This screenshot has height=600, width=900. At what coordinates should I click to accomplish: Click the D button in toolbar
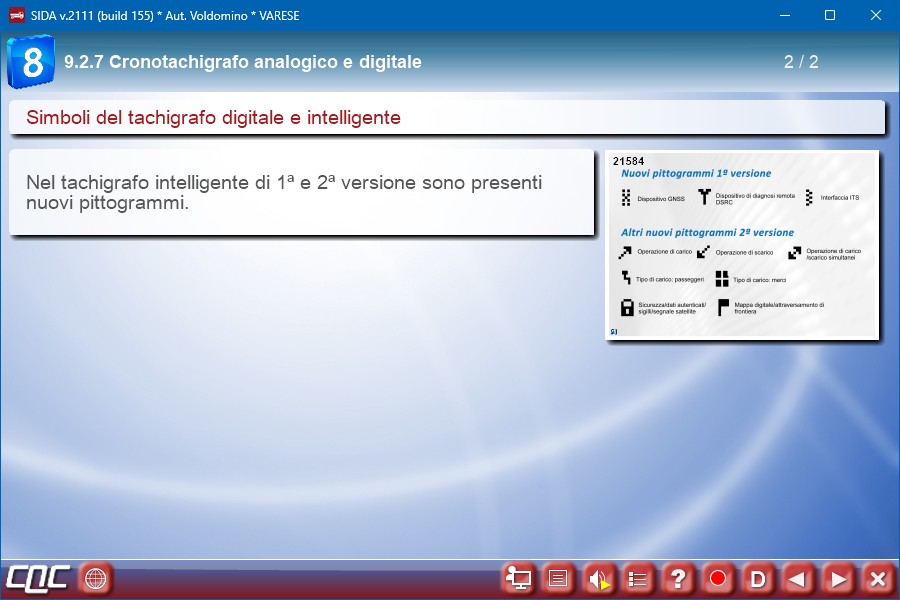[758, 578]
